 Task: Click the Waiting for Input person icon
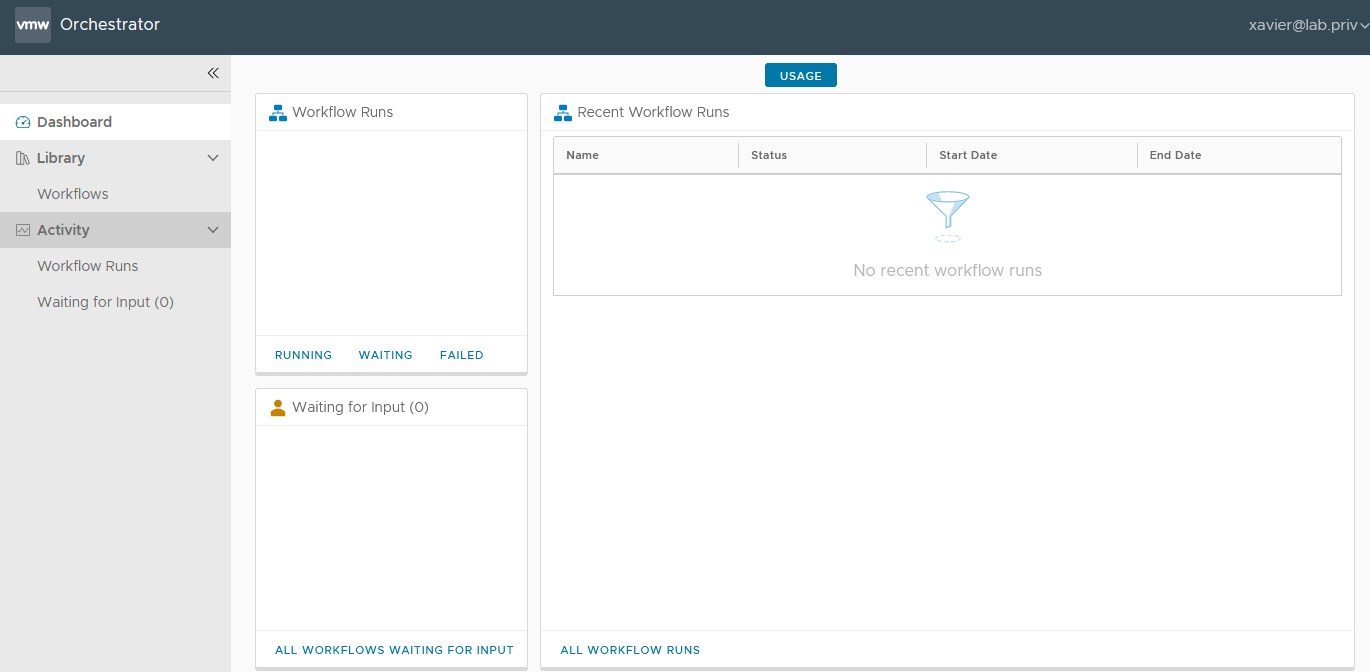(x=278, y=407)
